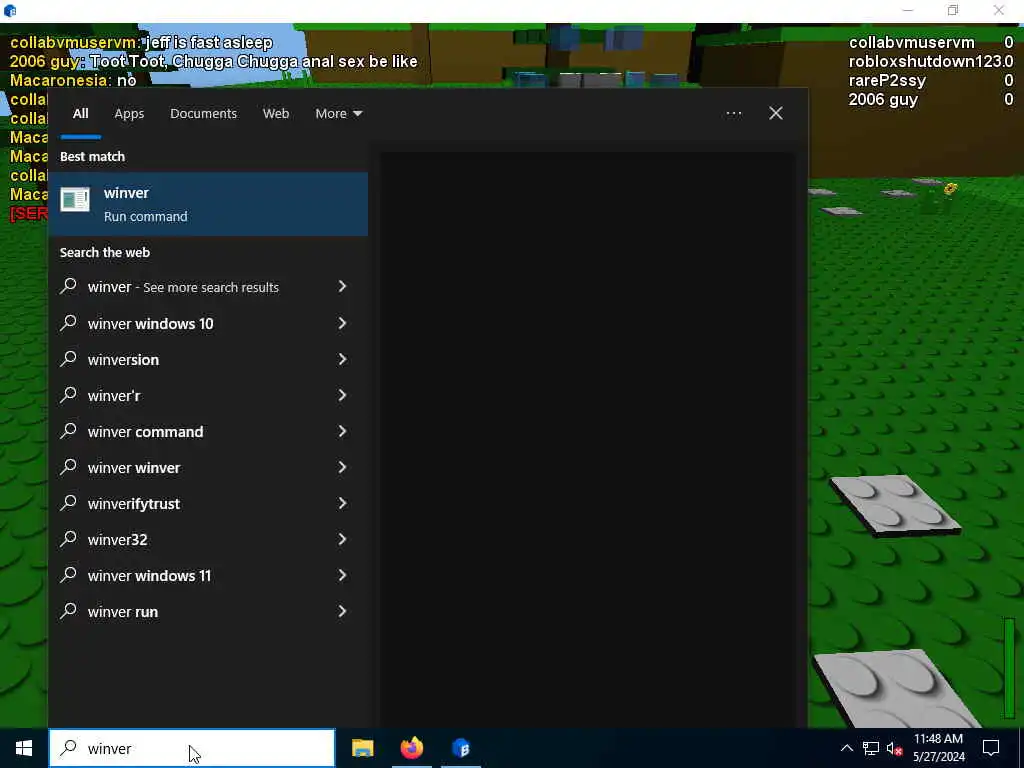Click the search magnifier in taskbar box

click(x=69, y=748)
